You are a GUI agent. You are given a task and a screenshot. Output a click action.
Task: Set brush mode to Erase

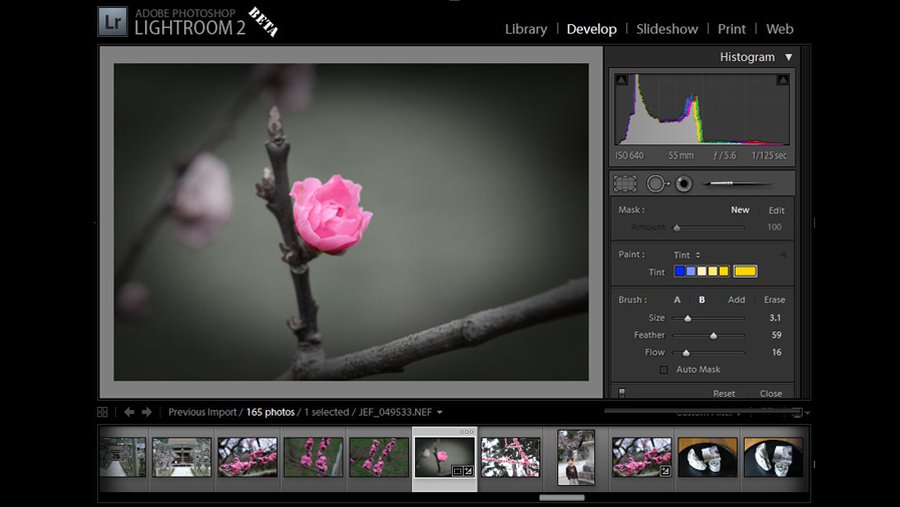(x=774, y=300)
